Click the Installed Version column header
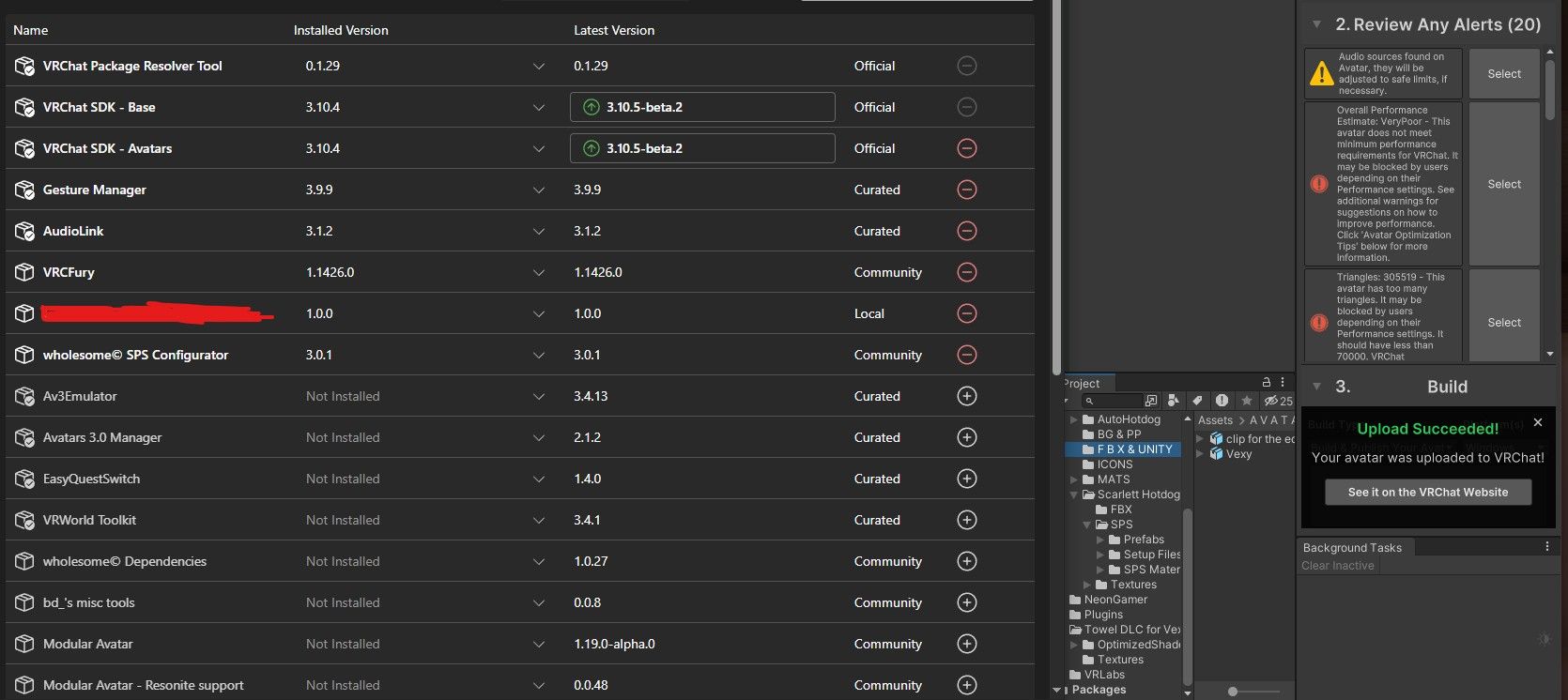1568x700 pixels. (341, 30)
